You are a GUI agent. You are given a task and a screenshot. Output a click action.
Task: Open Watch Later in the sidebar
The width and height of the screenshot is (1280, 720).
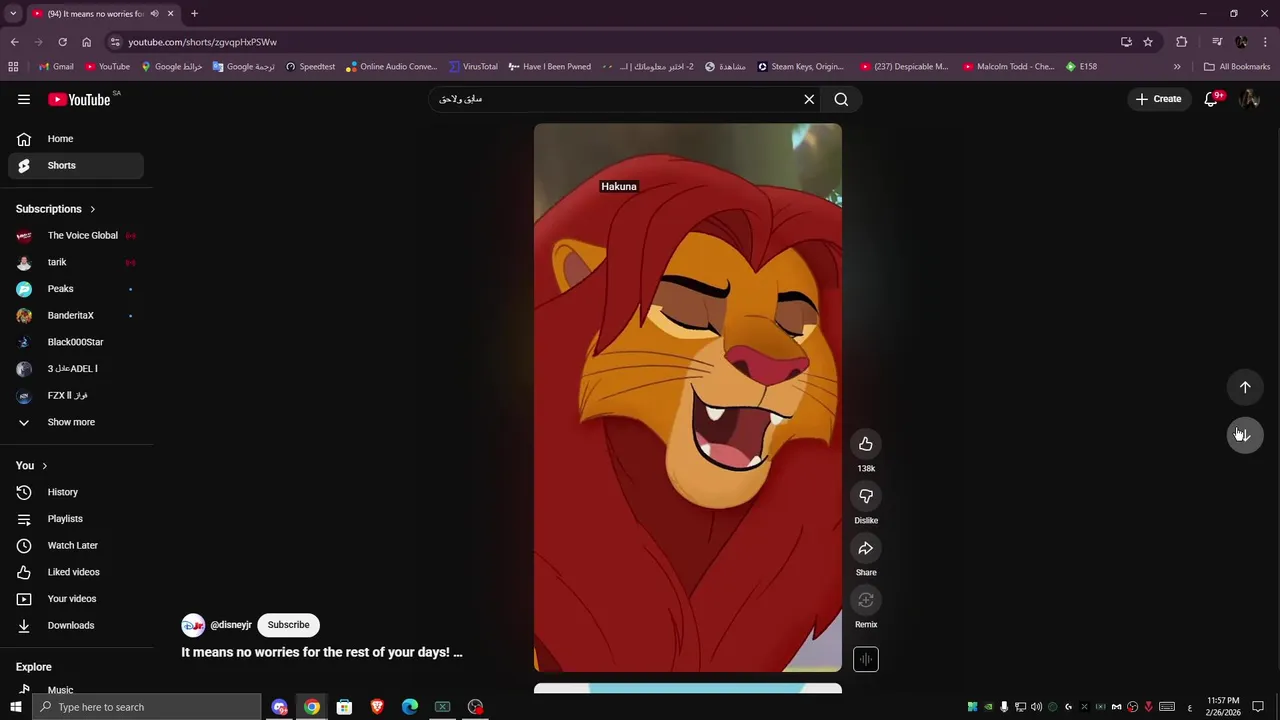[x=76, y=545]
